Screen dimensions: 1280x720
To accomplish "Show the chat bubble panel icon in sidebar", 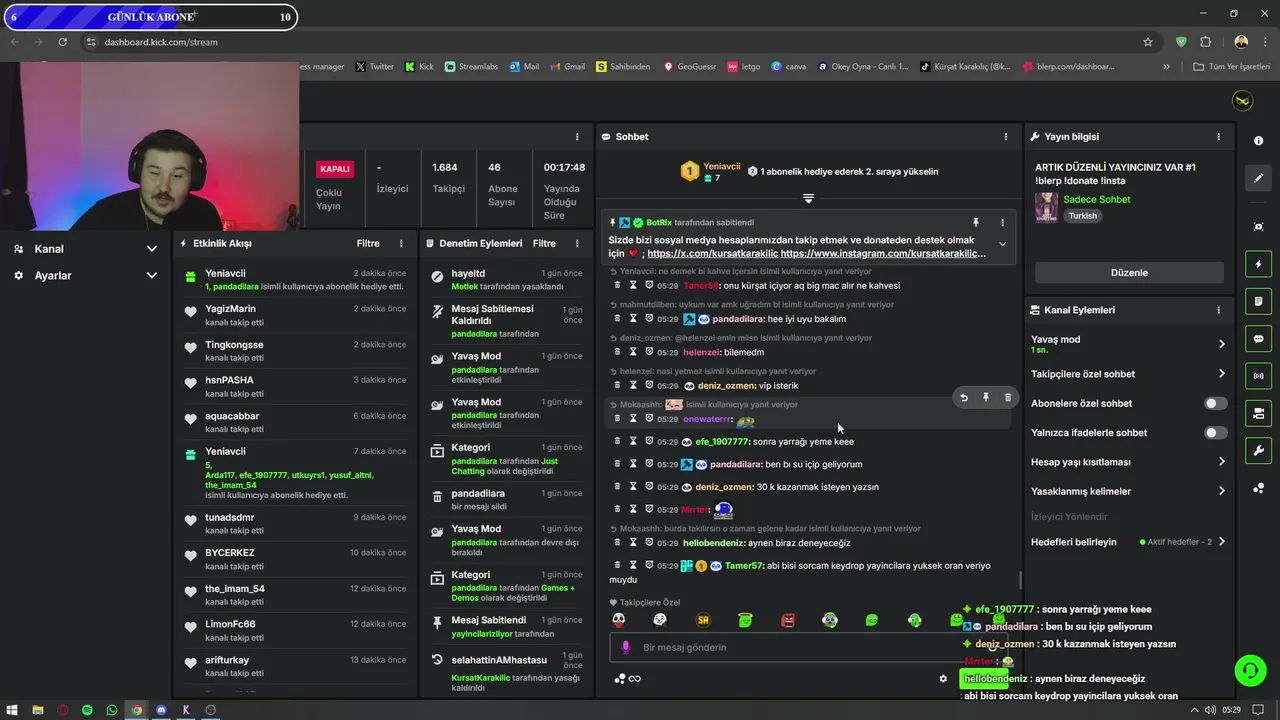I will [x=1258, y=339].
